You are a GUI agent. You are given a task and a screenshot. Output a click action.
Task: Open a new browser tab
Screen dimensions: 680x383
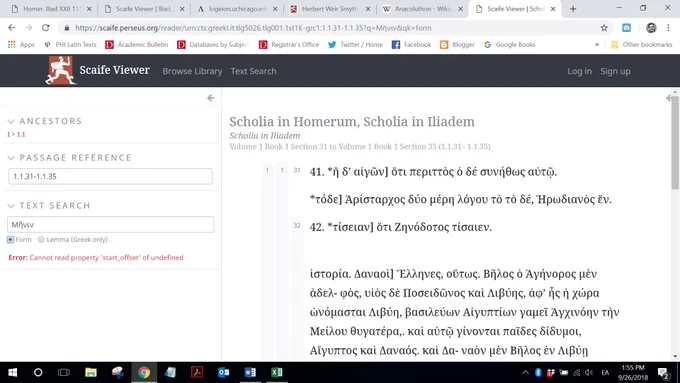pyautogui.click(x=573, y=9)
